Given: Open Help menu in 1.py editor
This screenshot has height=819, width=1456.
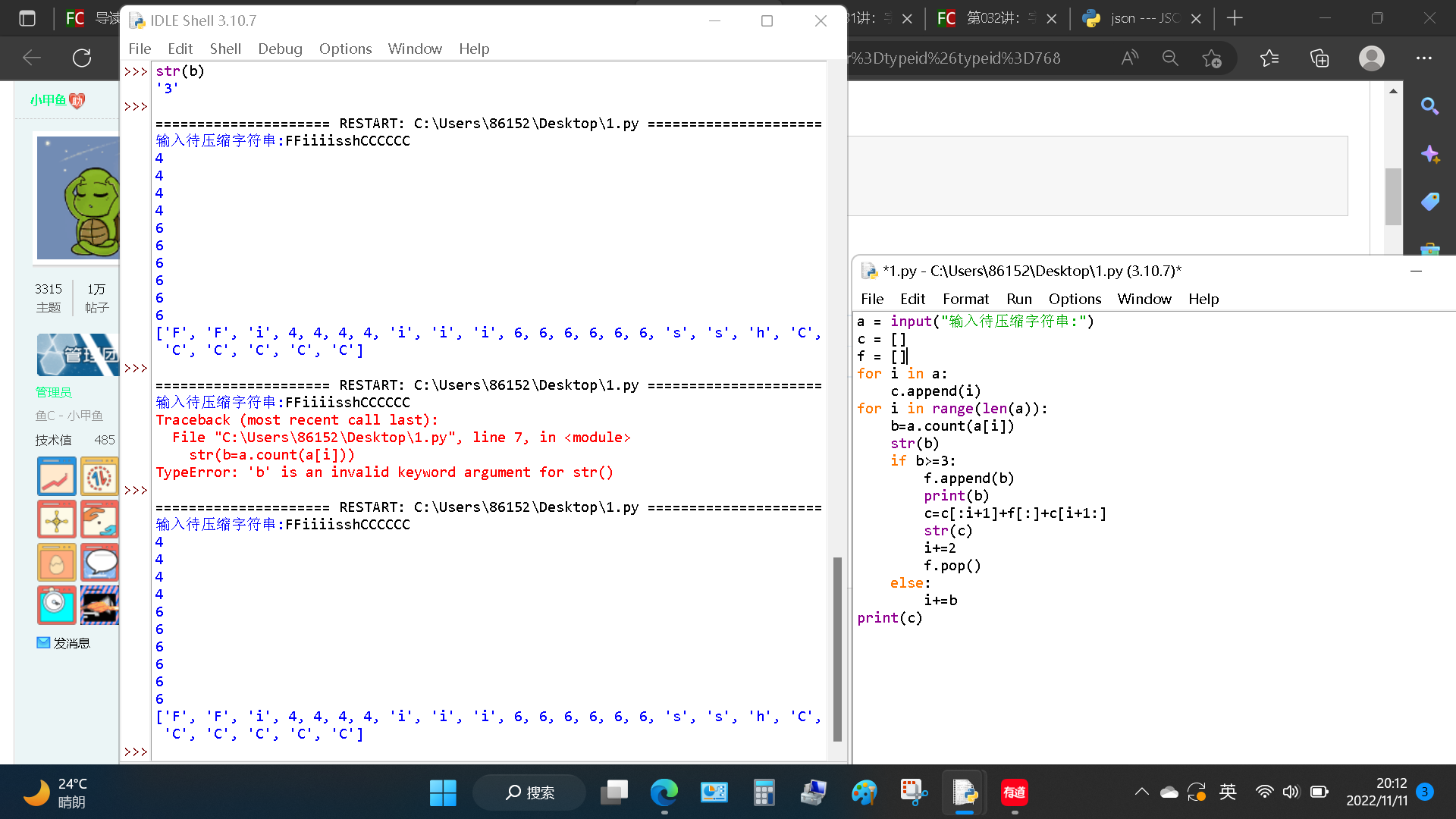Looking at the screenshot, I should pos(1203,299).
